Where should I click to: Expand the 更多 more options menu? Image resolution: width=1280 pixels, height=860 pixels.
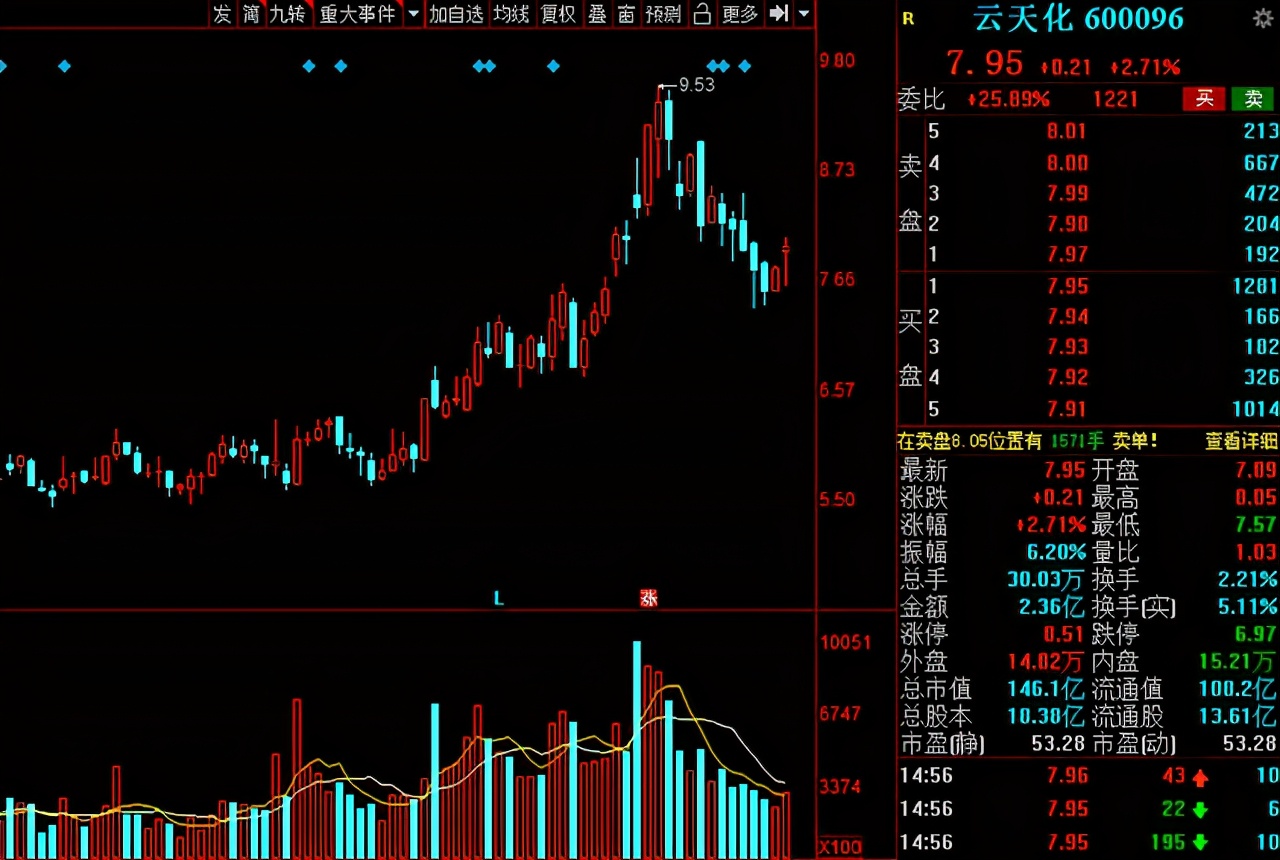coord(739,14)
